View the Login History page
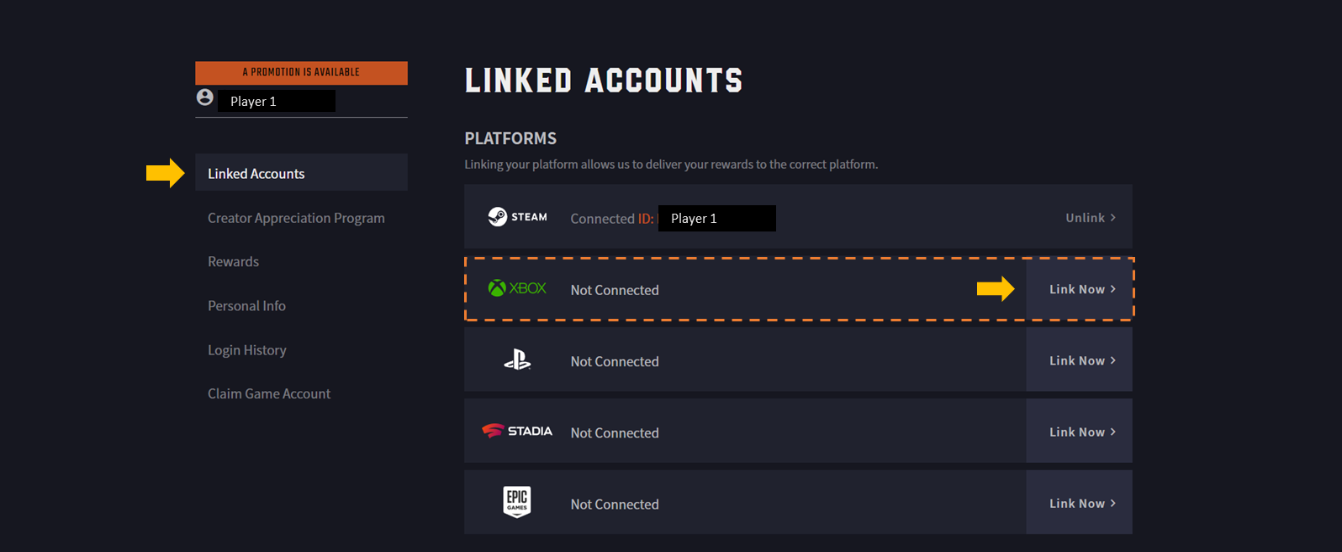 [247, 350]
